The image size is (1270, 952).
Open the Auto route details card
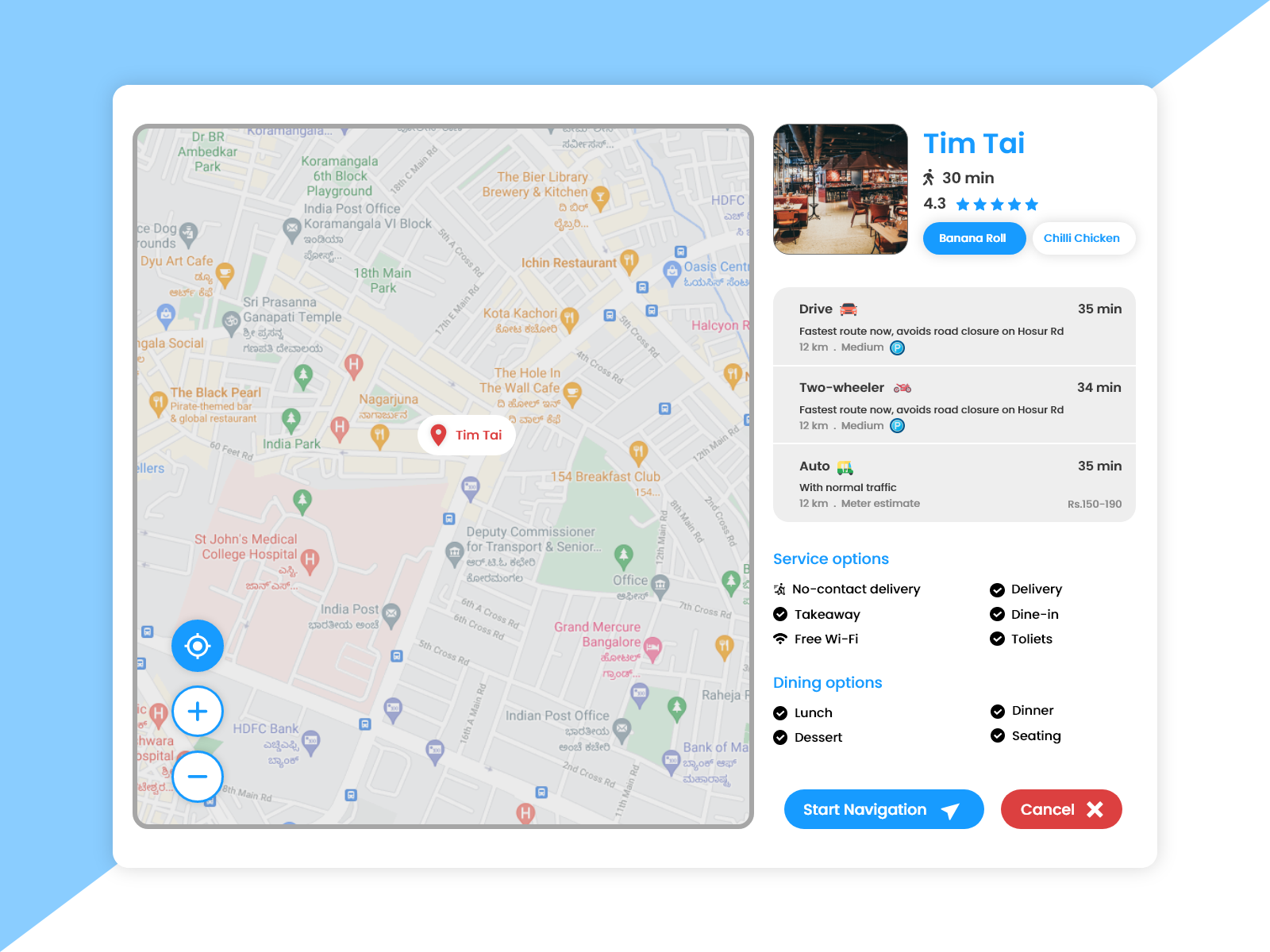953,482
